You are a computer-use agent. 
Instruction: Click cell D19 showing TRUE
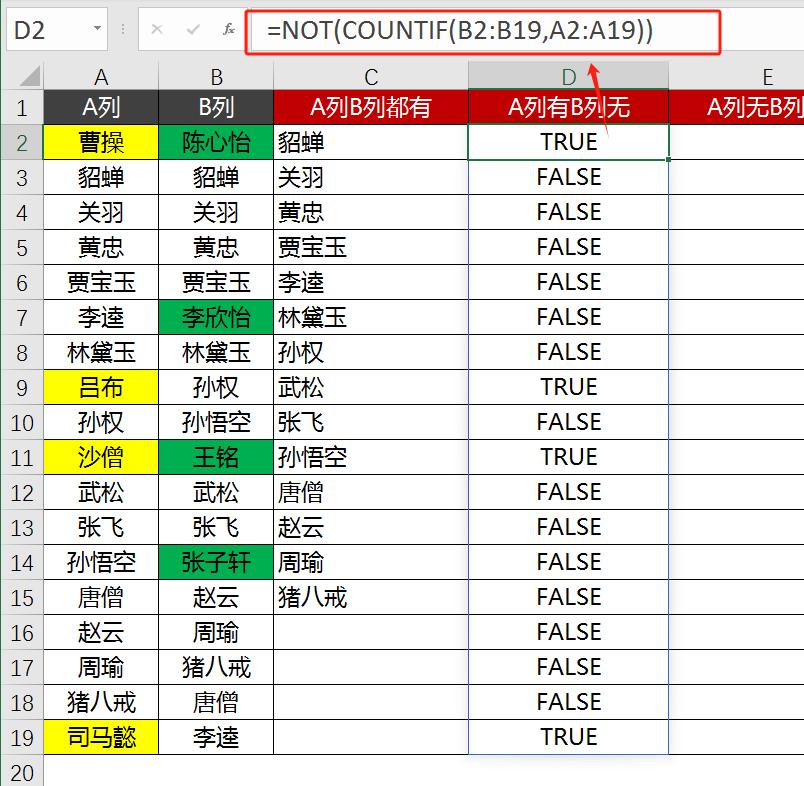tap(568, 737)
